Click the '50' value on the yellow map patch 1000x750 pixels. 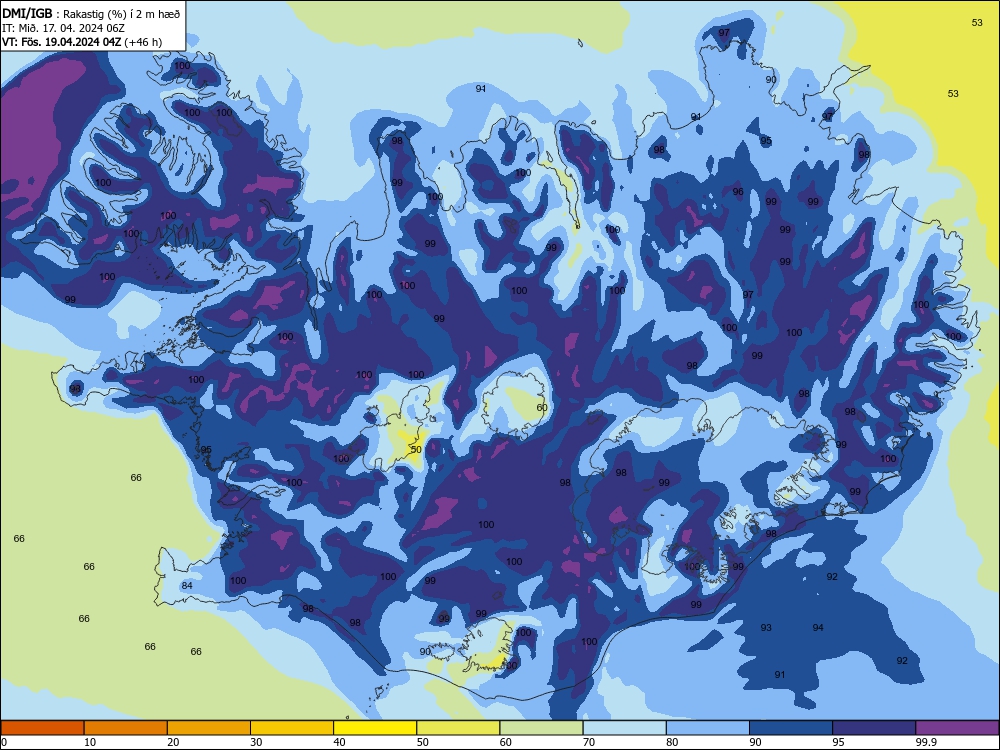416,449
